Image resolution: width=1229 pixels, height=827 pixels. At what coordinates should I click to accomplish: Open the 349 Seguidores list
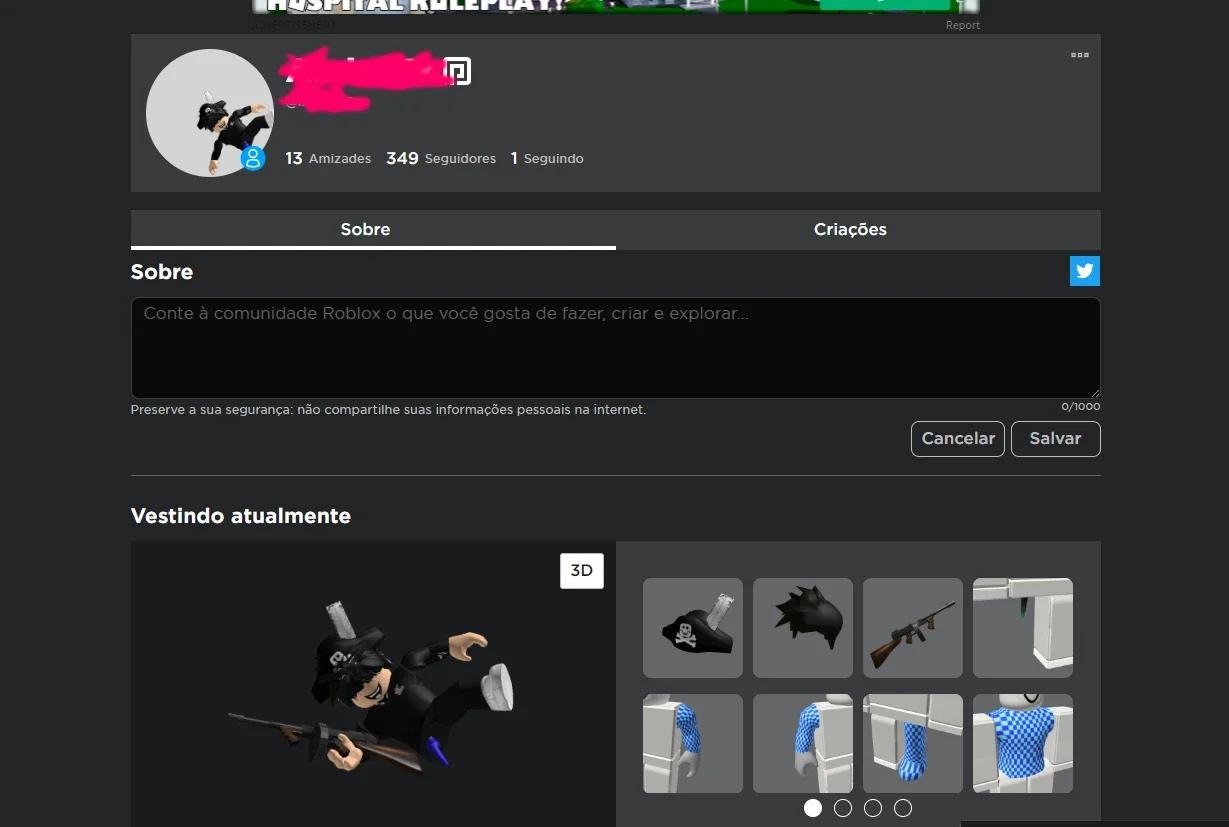pos(441,158)
